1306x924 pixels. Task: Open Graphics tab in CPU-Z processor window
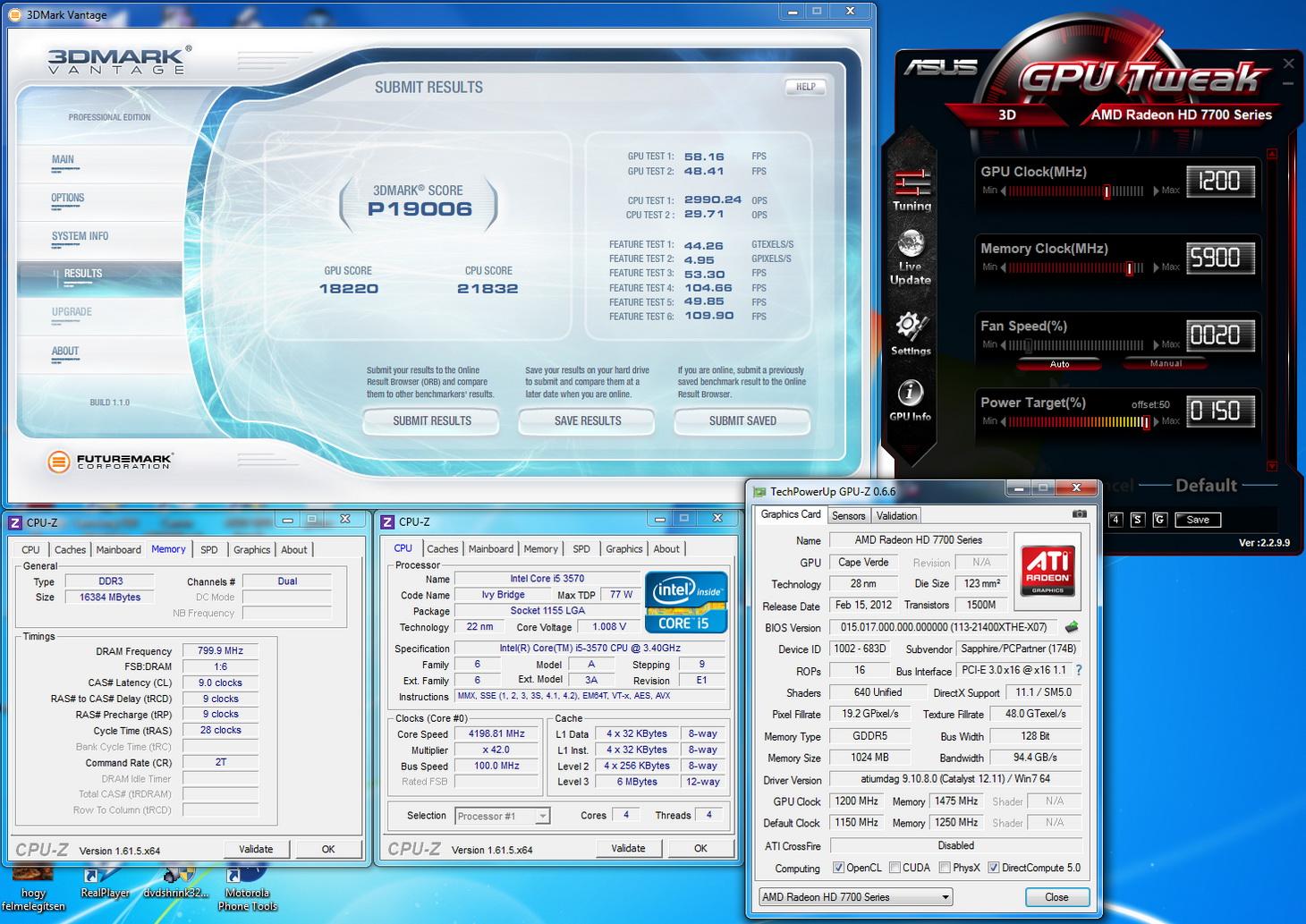point(624,549)
